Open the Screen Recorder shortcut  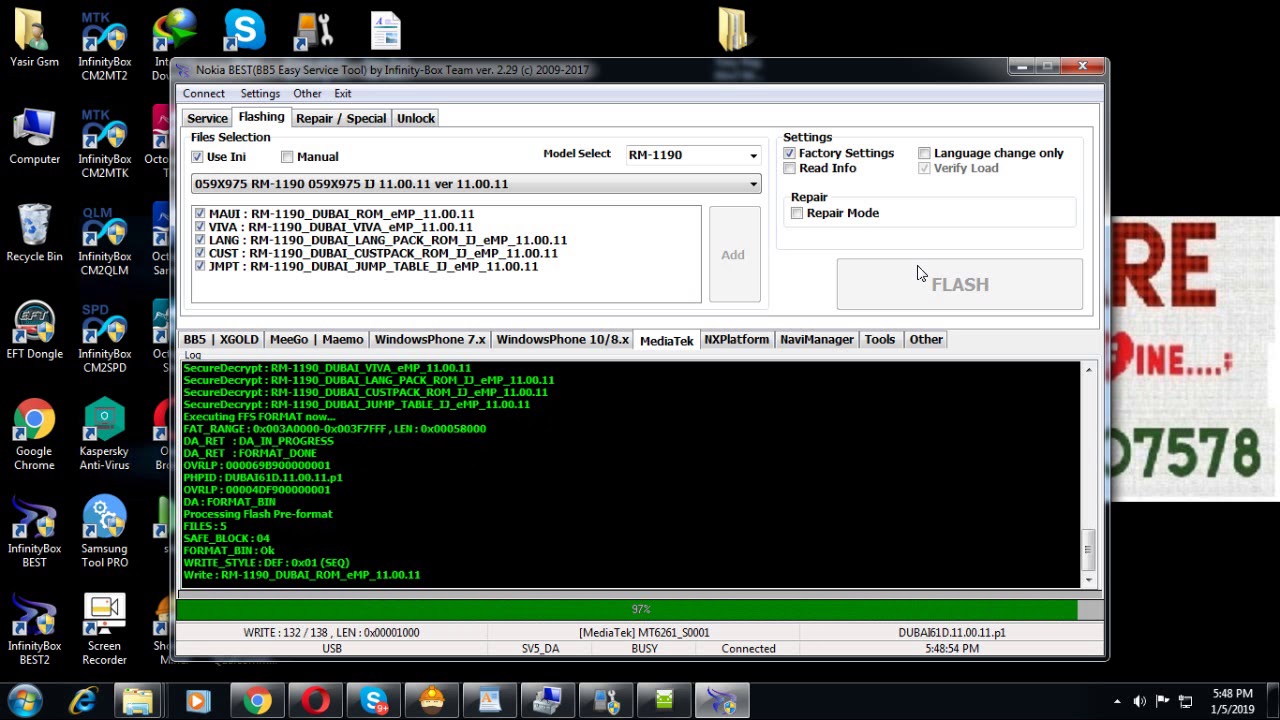tap(104, 630)
